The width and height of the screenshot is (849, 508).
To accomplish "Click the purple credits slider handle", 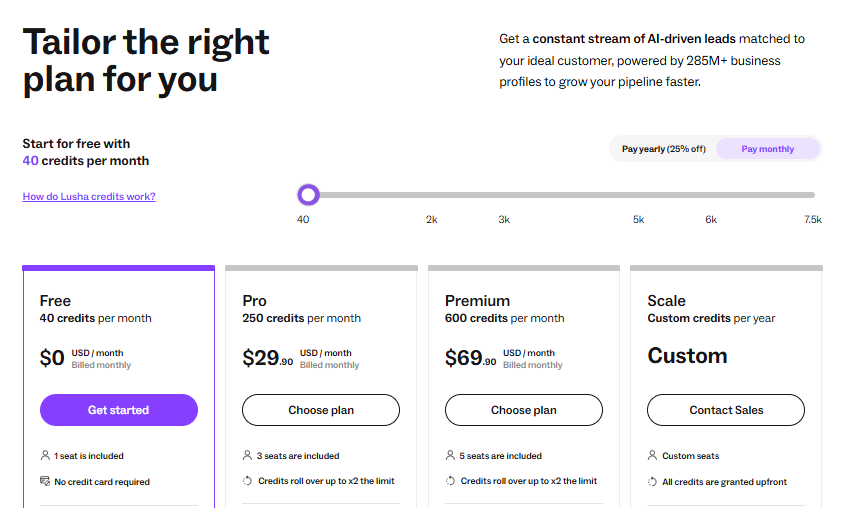I will coord(308,195).
